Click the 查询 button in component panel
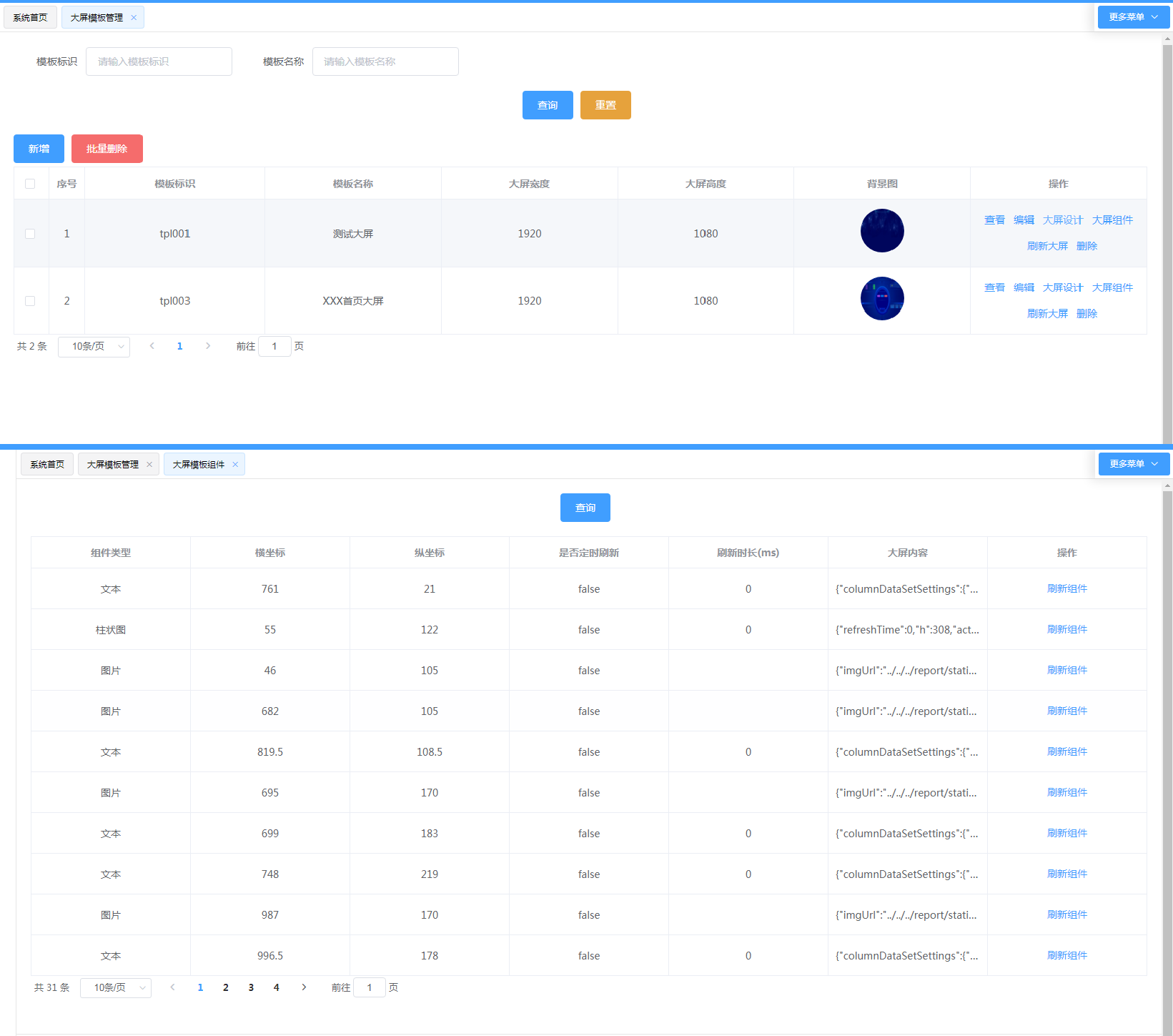1173x1036 pixels. point(585,508)
